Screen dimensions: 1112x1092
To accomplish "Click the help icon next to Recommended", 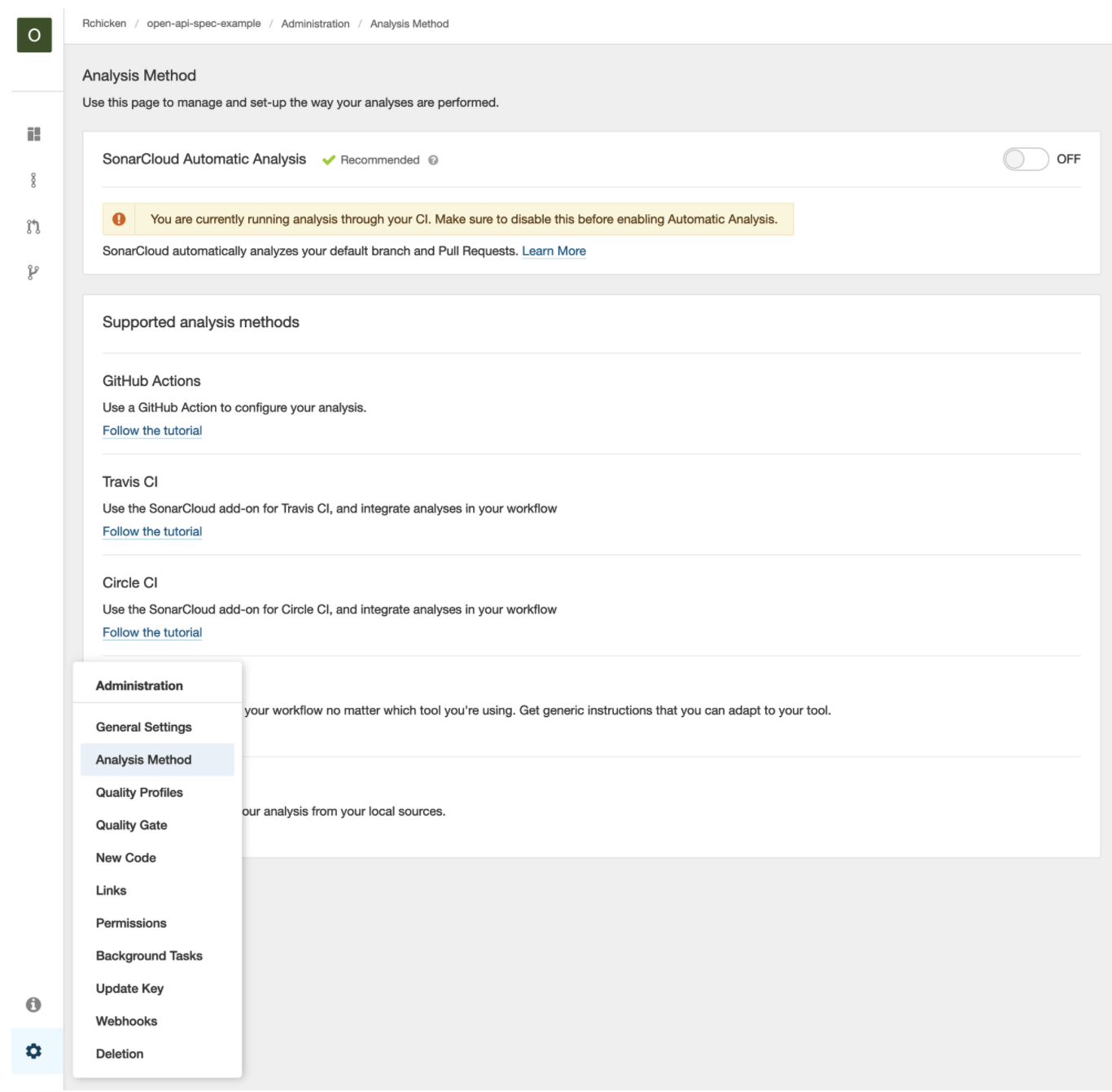I will (433, 160).
